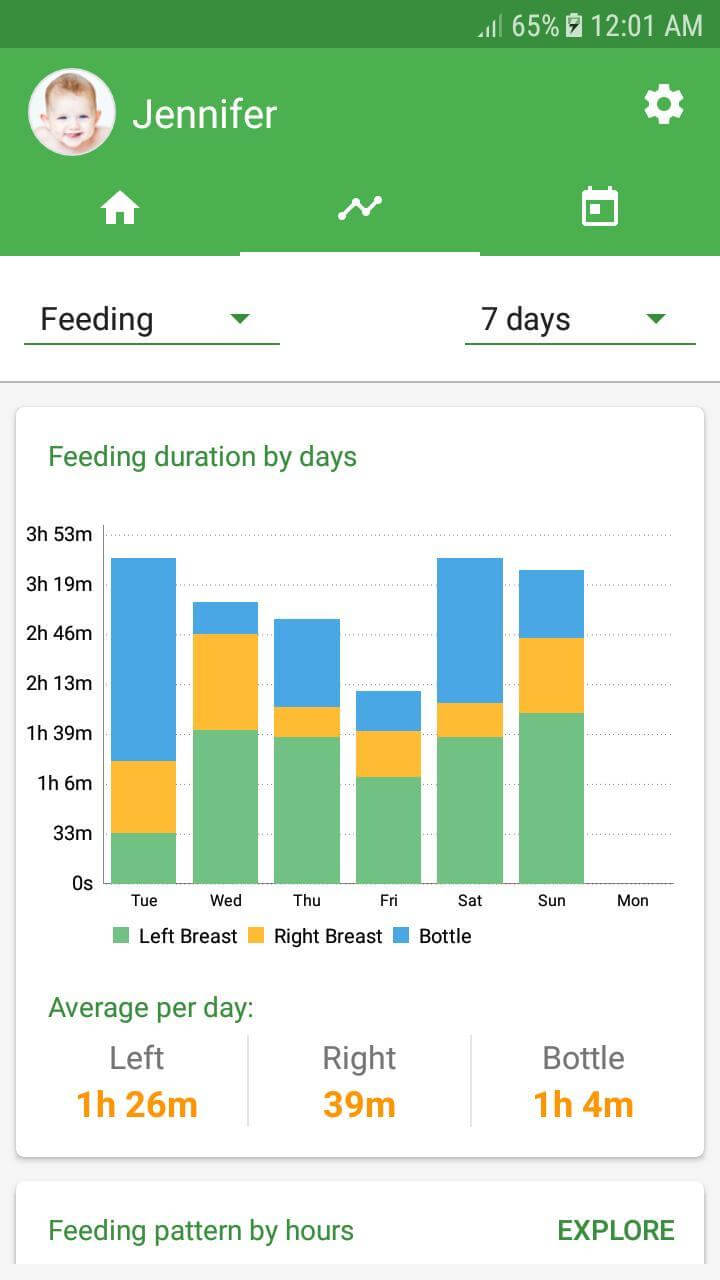Toggle the Left Breast legend swatch
The image size is (720, 1280).
(121, 936)
